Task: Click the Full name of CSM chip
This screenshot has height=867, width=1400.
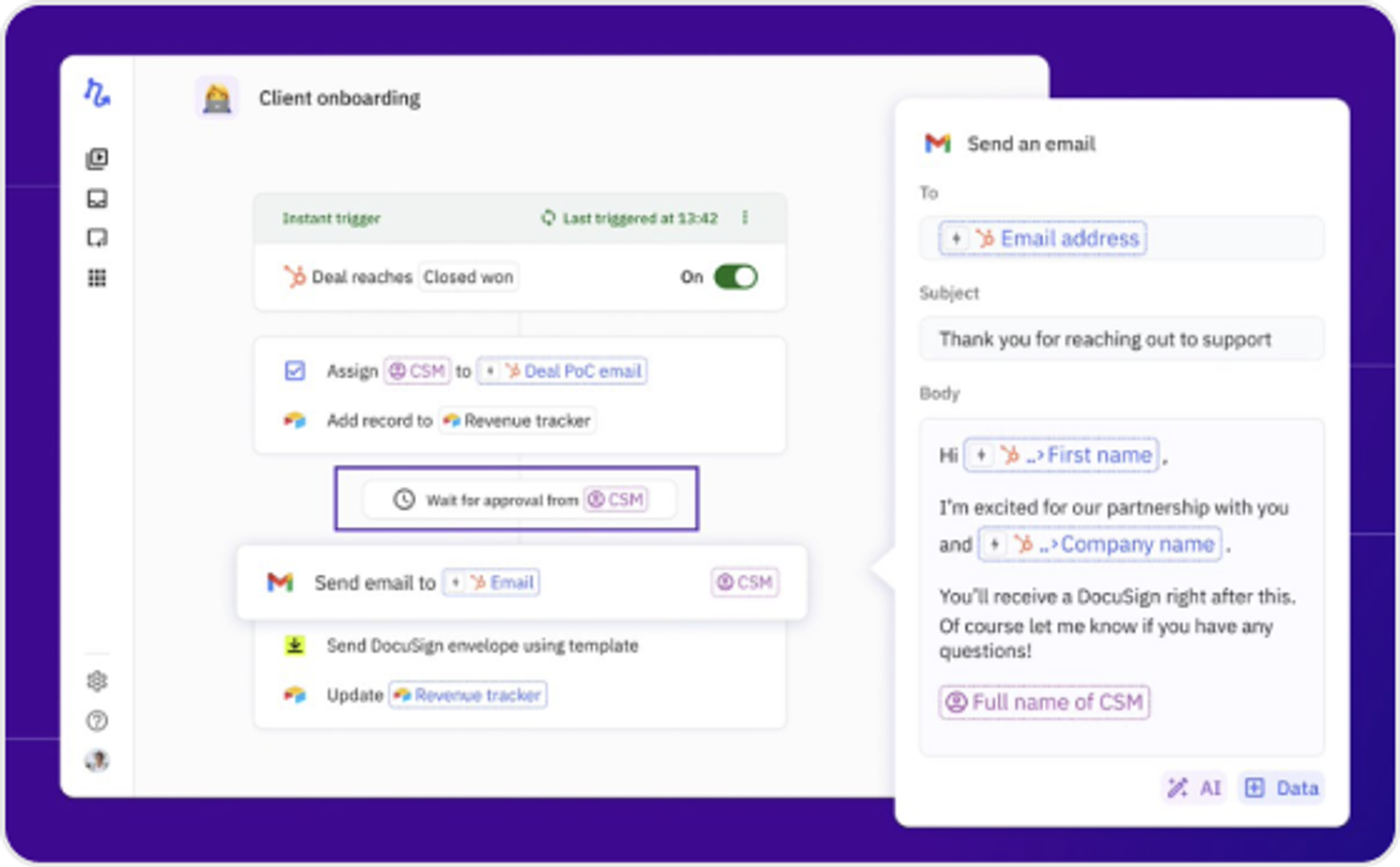Action: pos(1044,702)
